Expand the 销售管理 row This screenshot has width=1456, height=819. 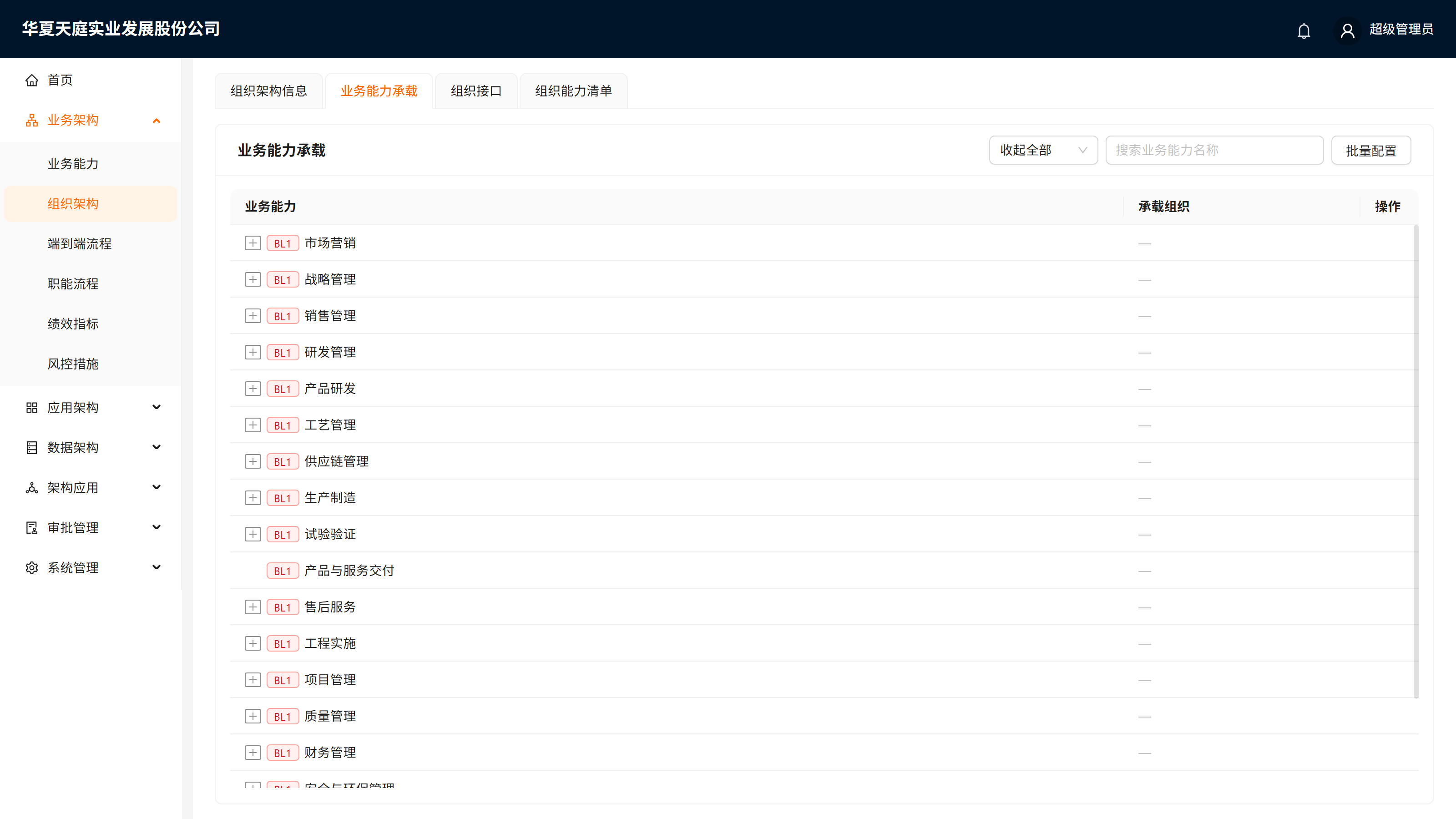coord(253,316)
